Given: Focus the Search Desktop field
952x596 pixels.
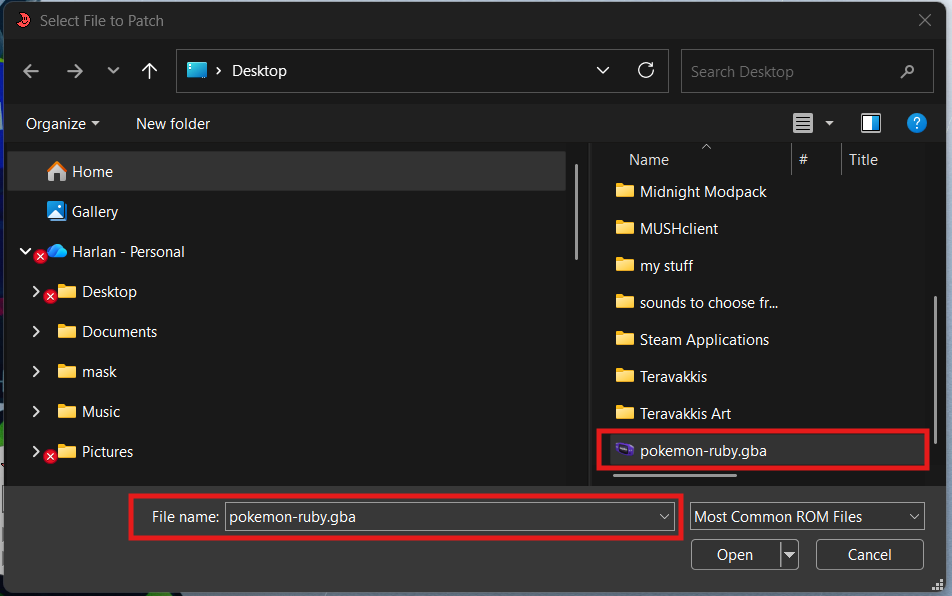Looking at the screenshot, I should point(807,71).
